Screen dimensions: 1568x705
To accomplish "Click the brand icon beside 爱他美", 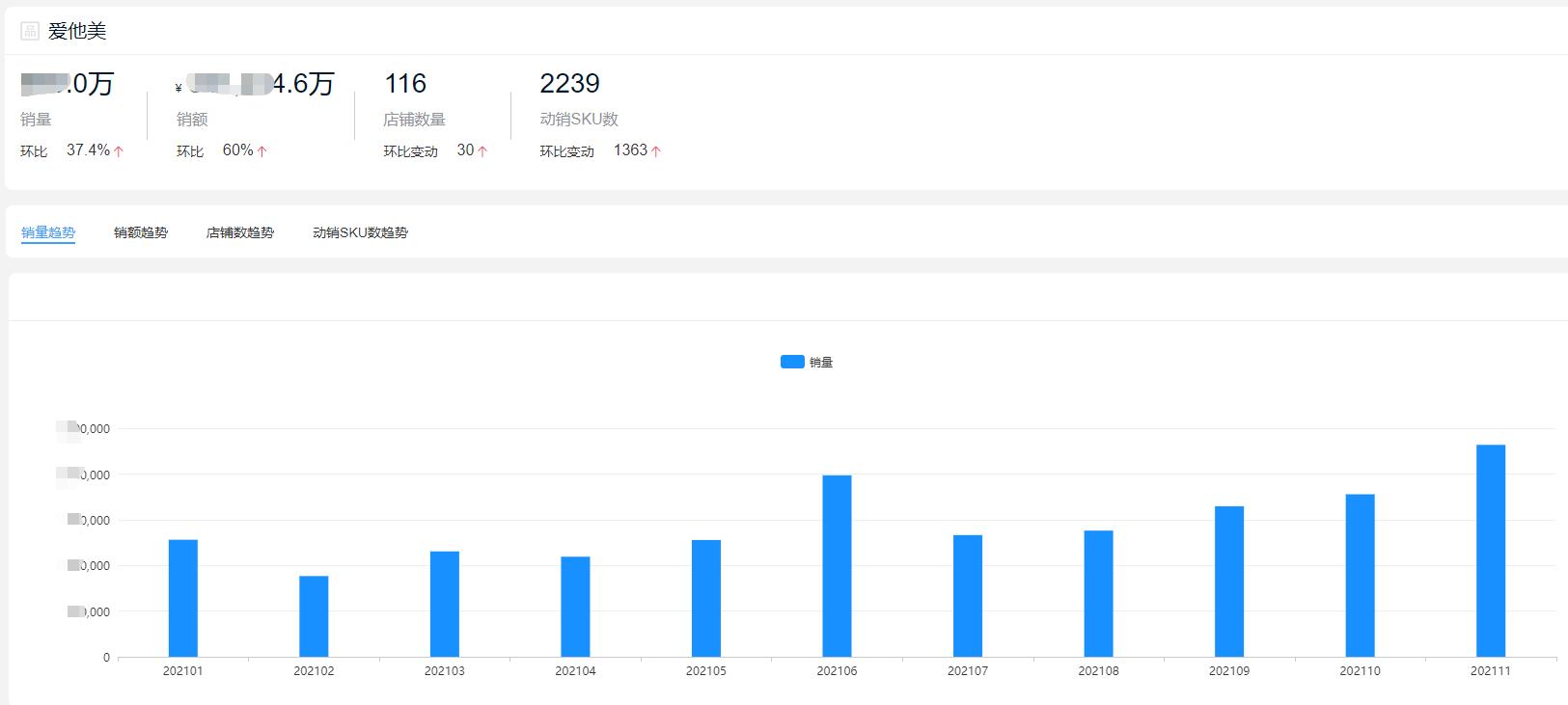I will tap(30, 31).
